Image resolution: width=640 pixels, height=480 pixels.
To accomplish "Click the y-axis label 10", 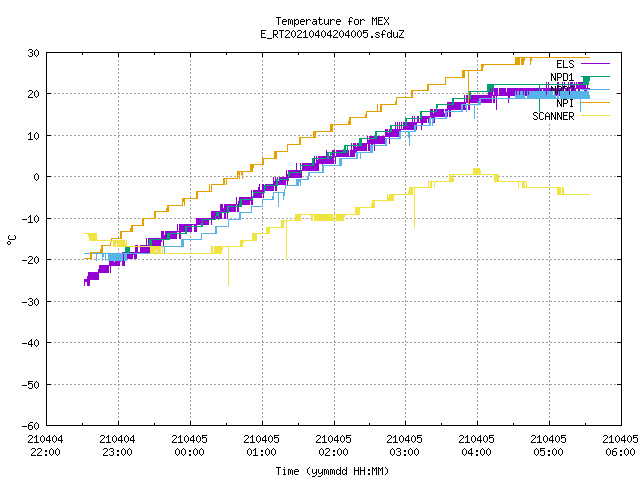I will [33, 136].
